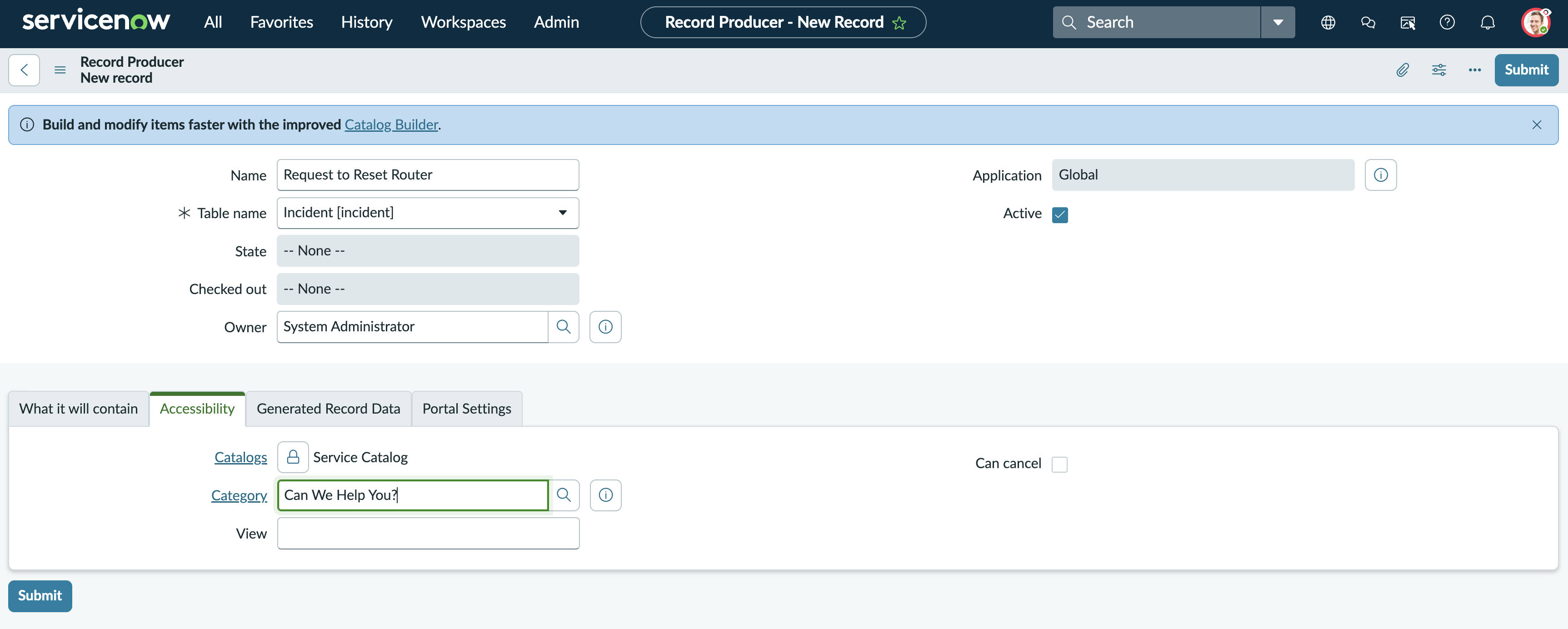Viewport: 1568px width, 629px height.
Task: Open the All menu
Action: click(x=212, y=23)
